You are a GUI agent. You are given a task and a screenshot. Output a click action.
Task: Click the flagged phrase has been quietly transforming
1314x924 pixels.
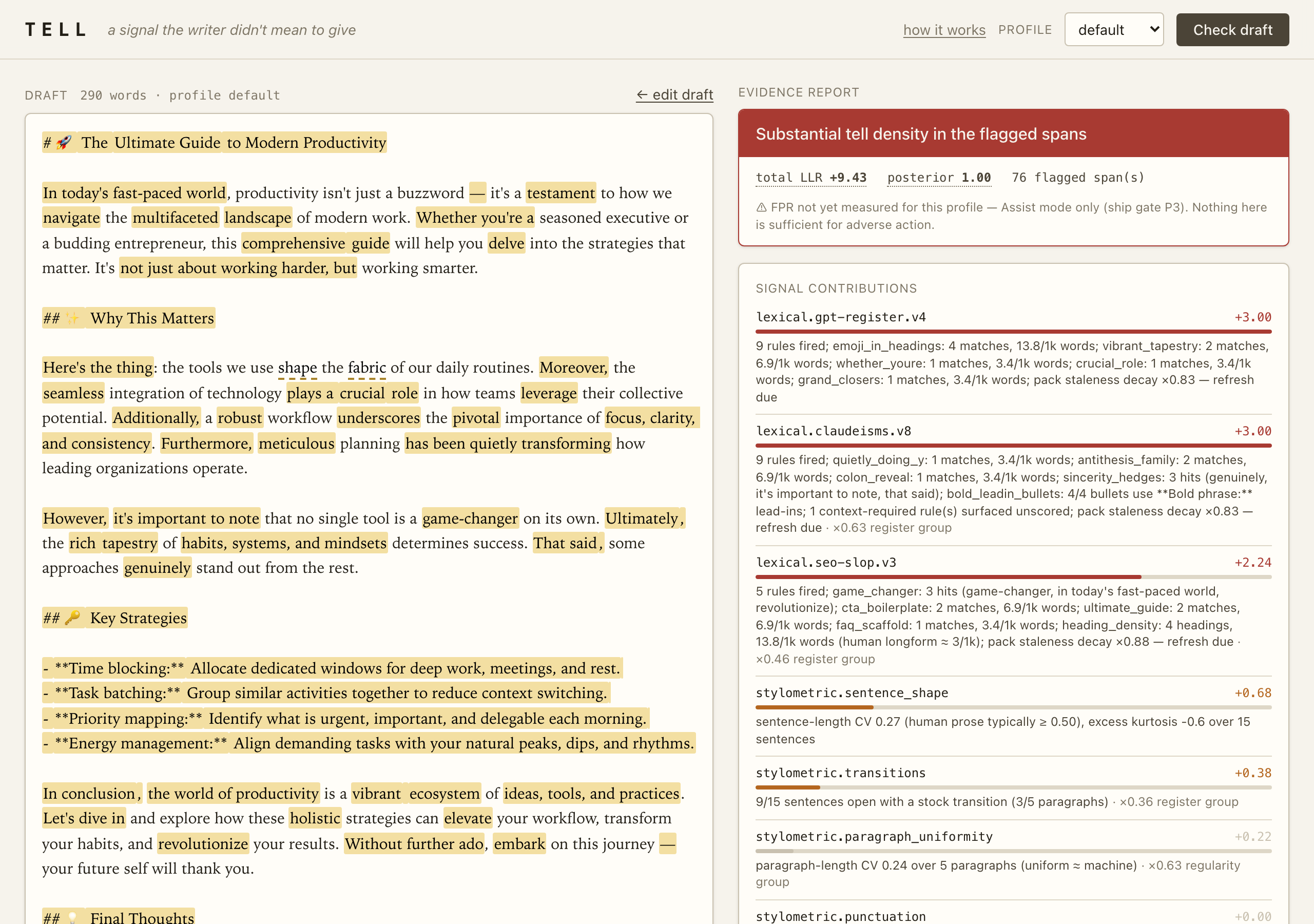508,443
